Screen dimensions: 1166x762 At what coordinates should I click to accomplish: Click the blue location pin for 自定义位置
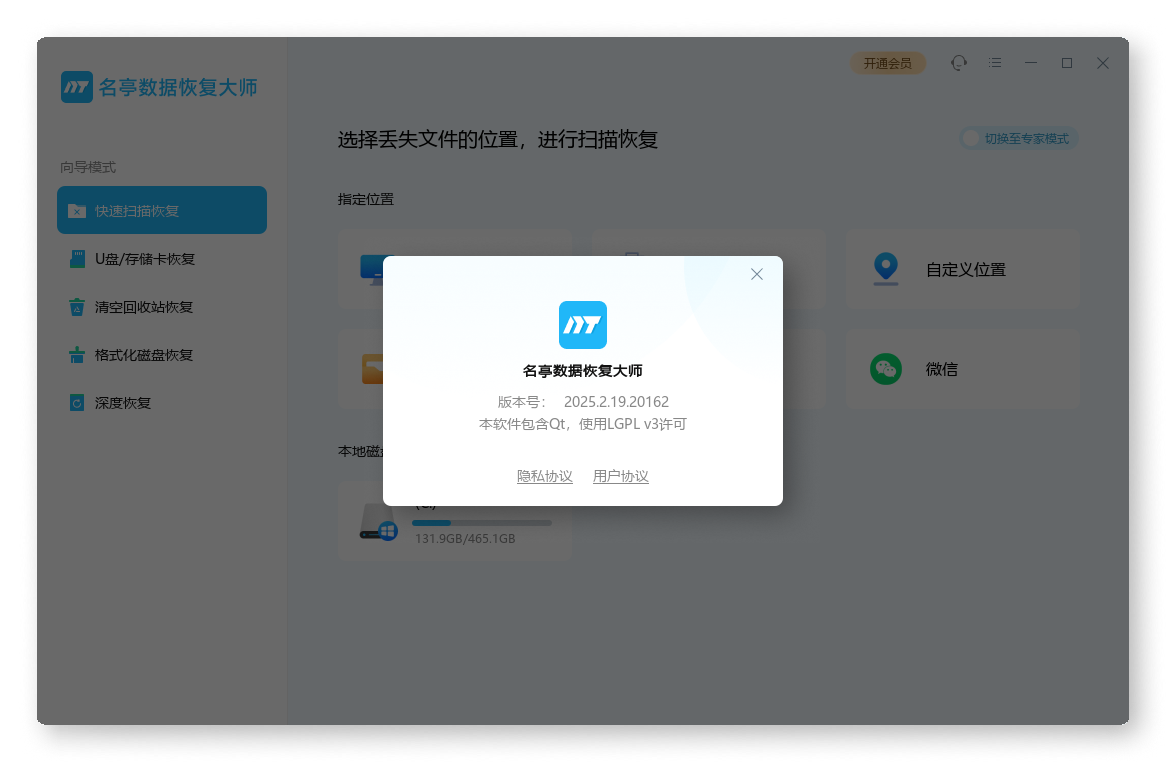885,269
